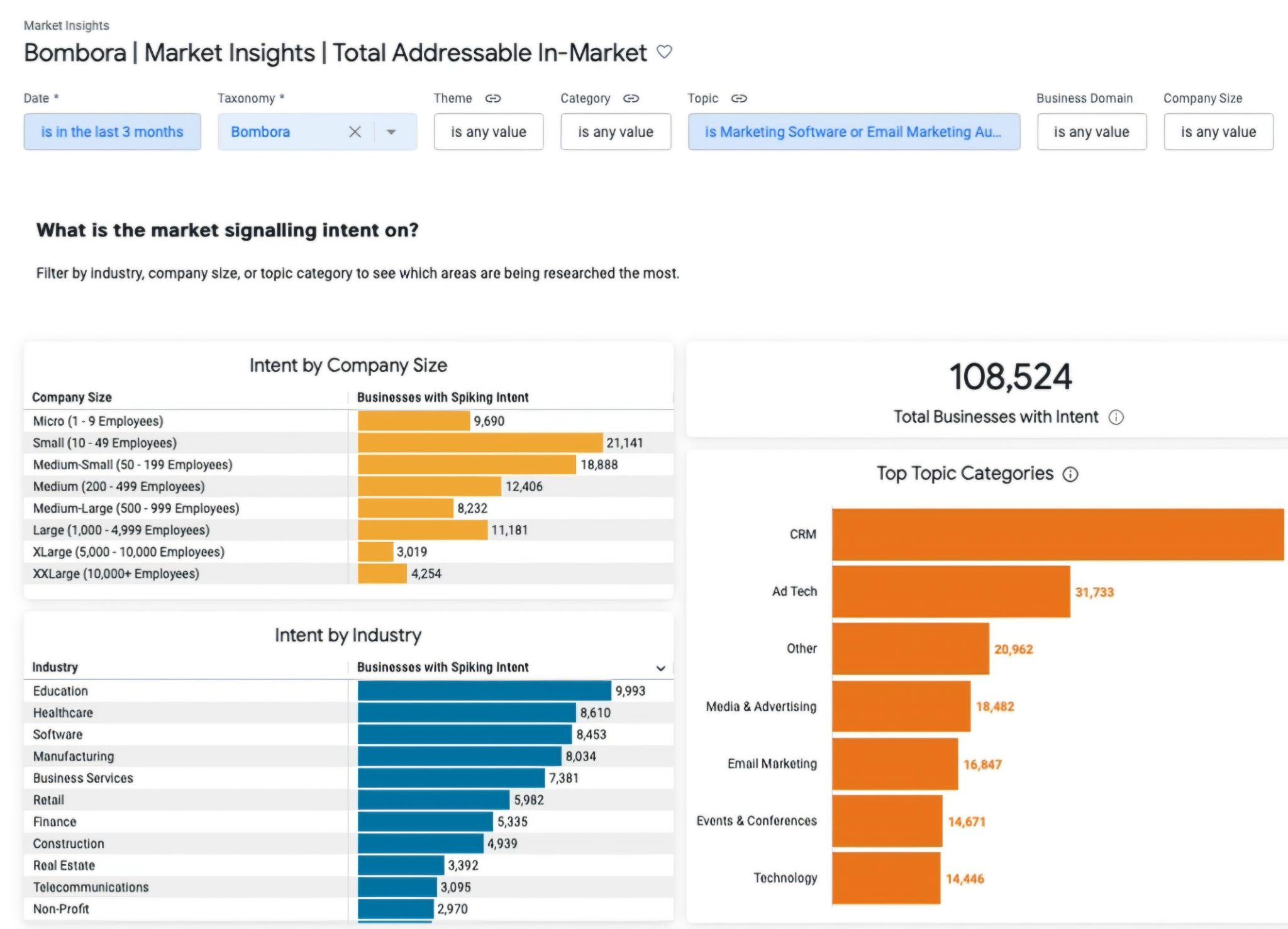
Task: Click the Other category bar in chart
Action: coord(911,649)
